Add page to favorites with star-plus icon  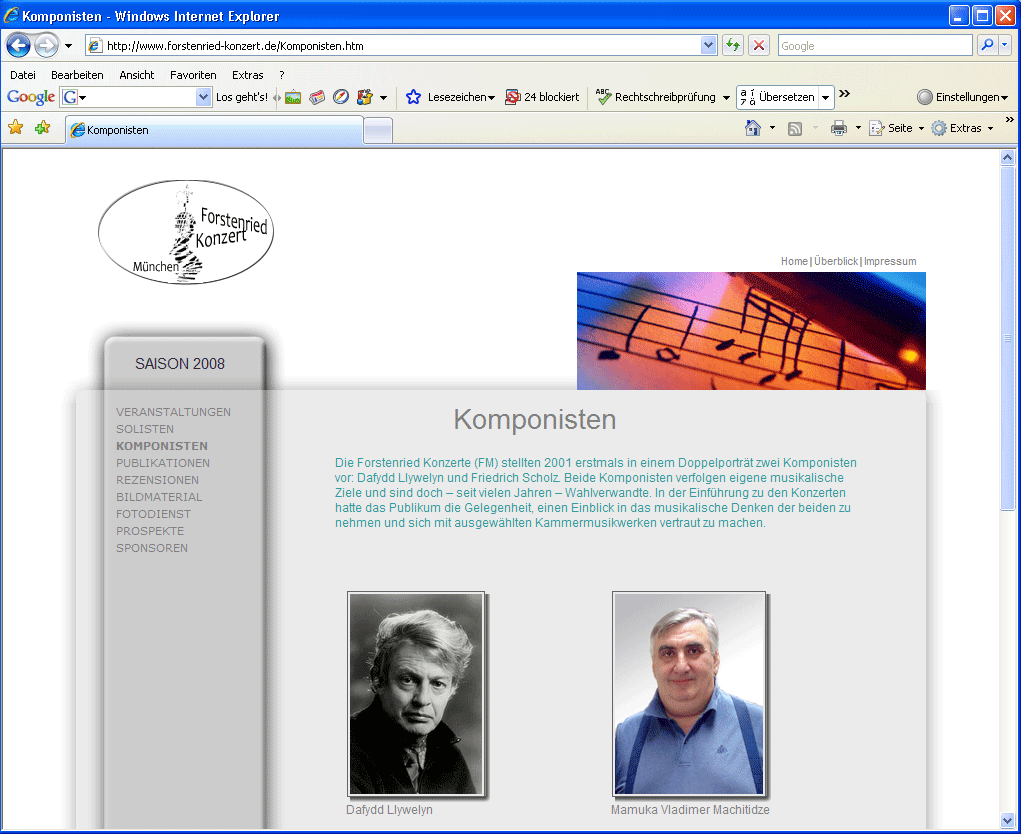click(x=42, y=128)
